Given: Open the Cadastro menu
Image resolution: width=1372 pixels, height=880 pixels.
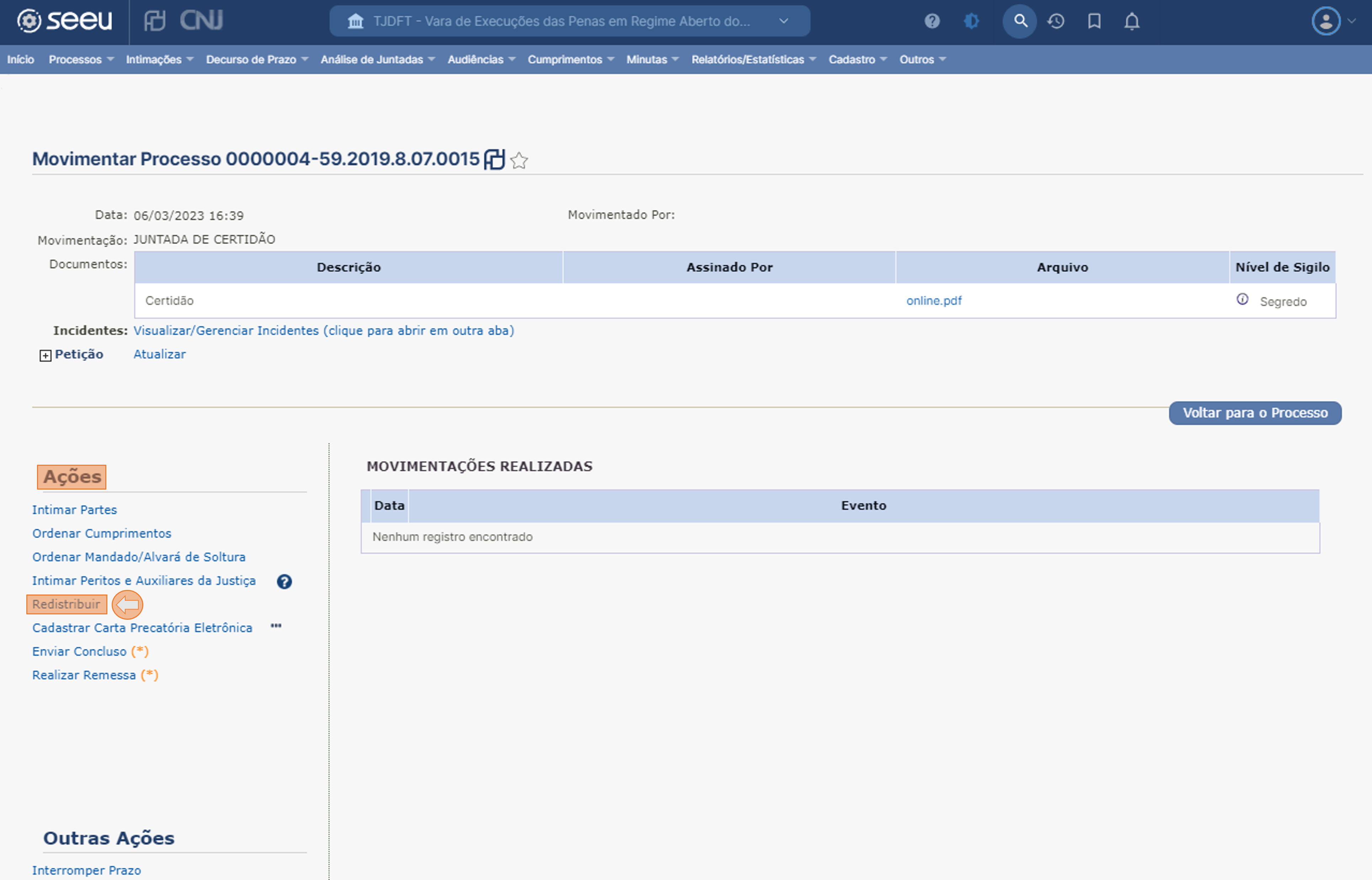Looking at the screenshot, I should point(858,59).
